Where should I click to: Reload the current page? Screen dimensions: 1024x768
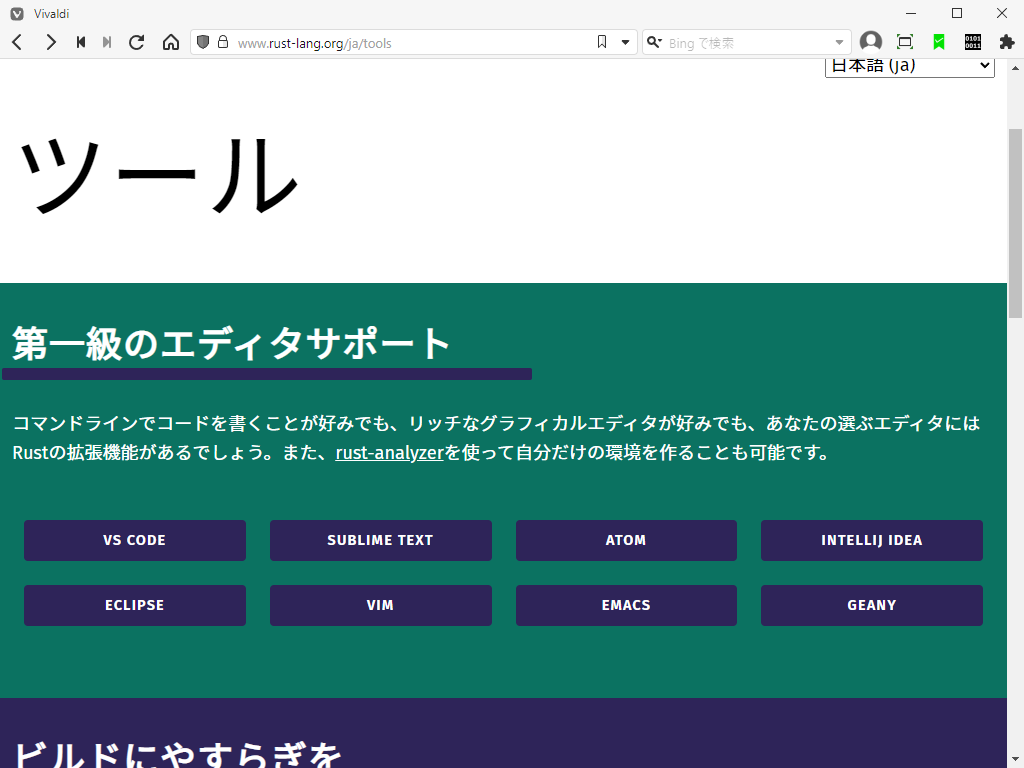point(136,42)
